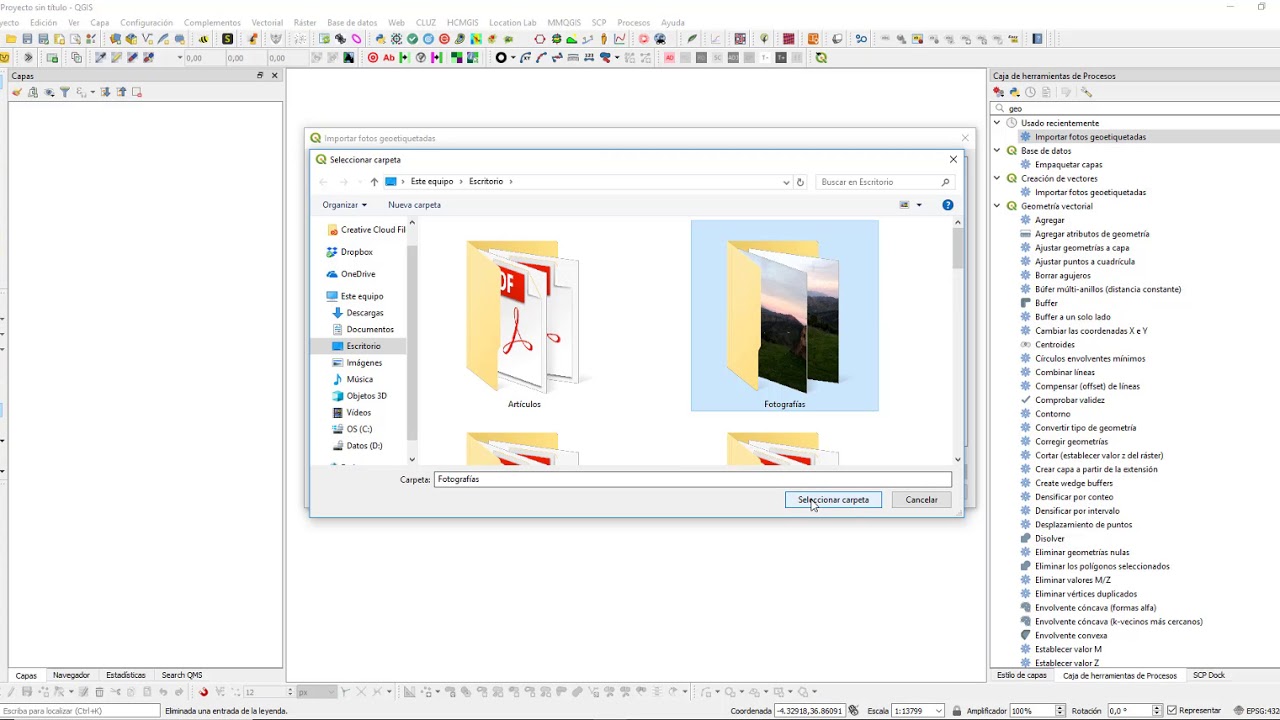Click Este equipo in the breadcrumb path
The width and height of the screenshot is (1280, 720).
(x=432, y=182)
